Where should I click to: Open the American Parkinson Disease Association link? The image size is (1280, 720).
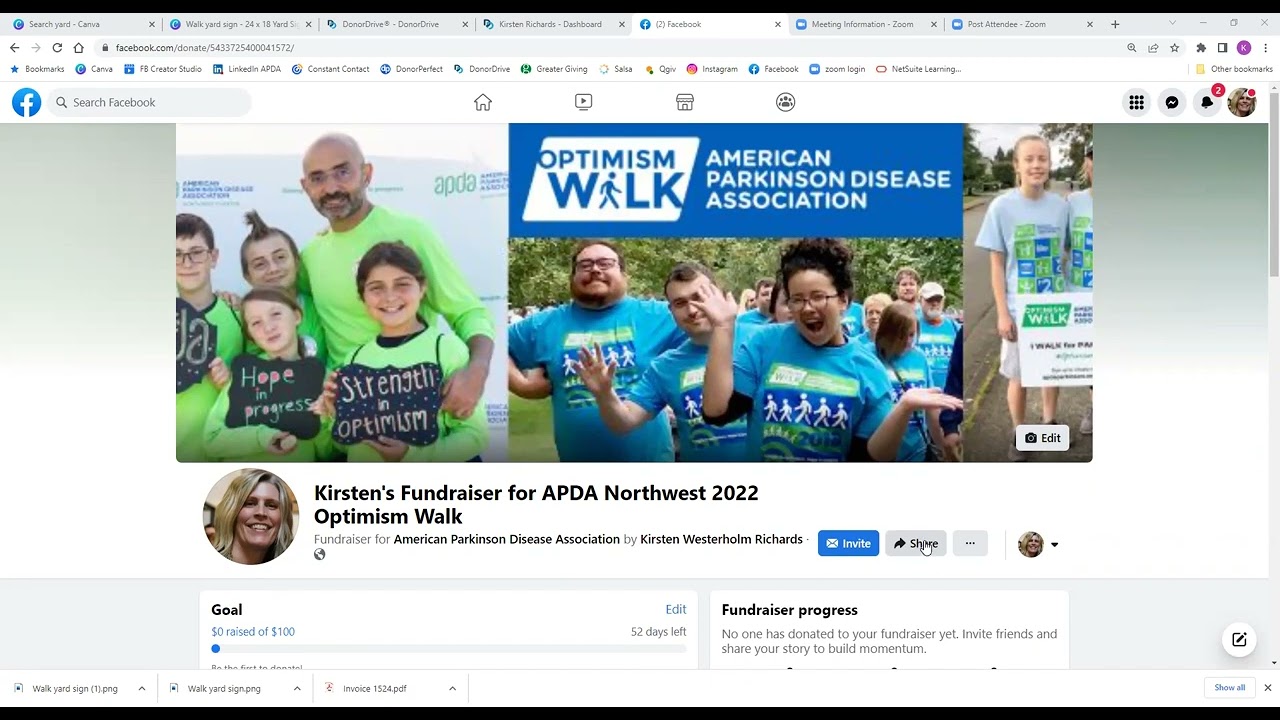507,539
